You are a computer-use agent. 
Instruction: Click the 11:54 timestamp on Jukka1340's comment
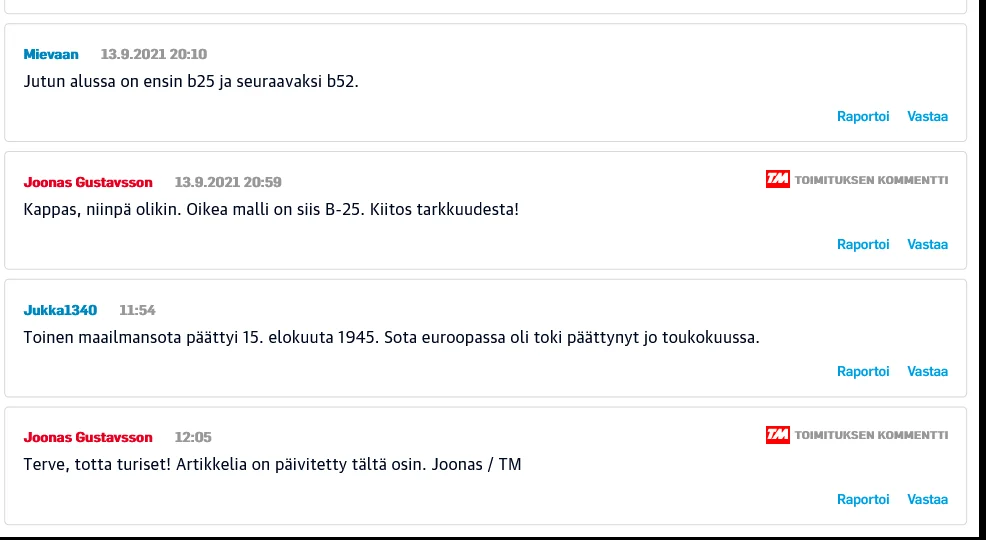click(x=137, y=310)
